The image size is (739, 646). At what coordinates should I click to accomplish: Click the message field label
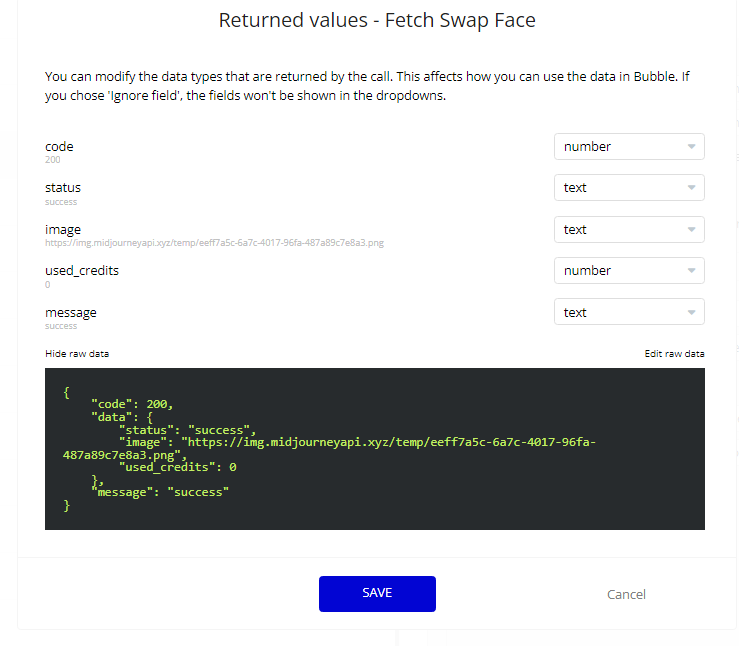pyautogui.click(x=71, y=312)
